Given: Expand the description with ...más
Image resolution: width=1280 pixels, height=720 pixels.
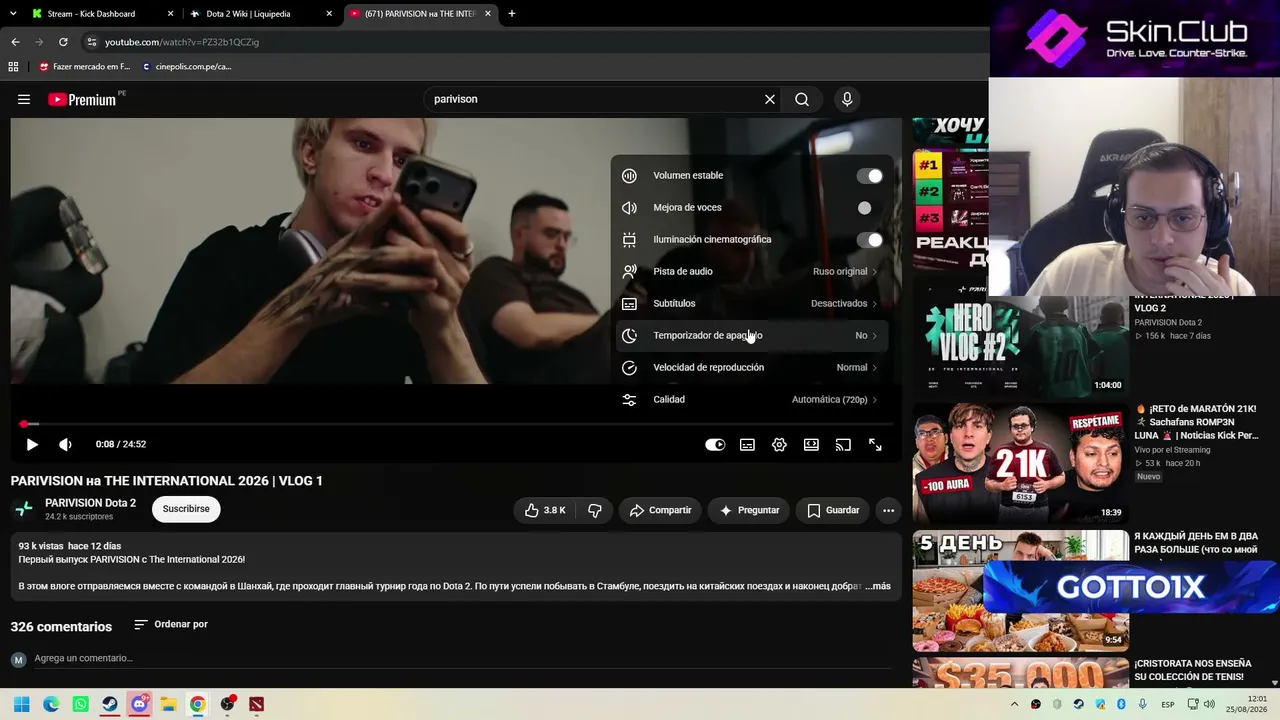Looking at the screenshot, I should click(878, 586).
